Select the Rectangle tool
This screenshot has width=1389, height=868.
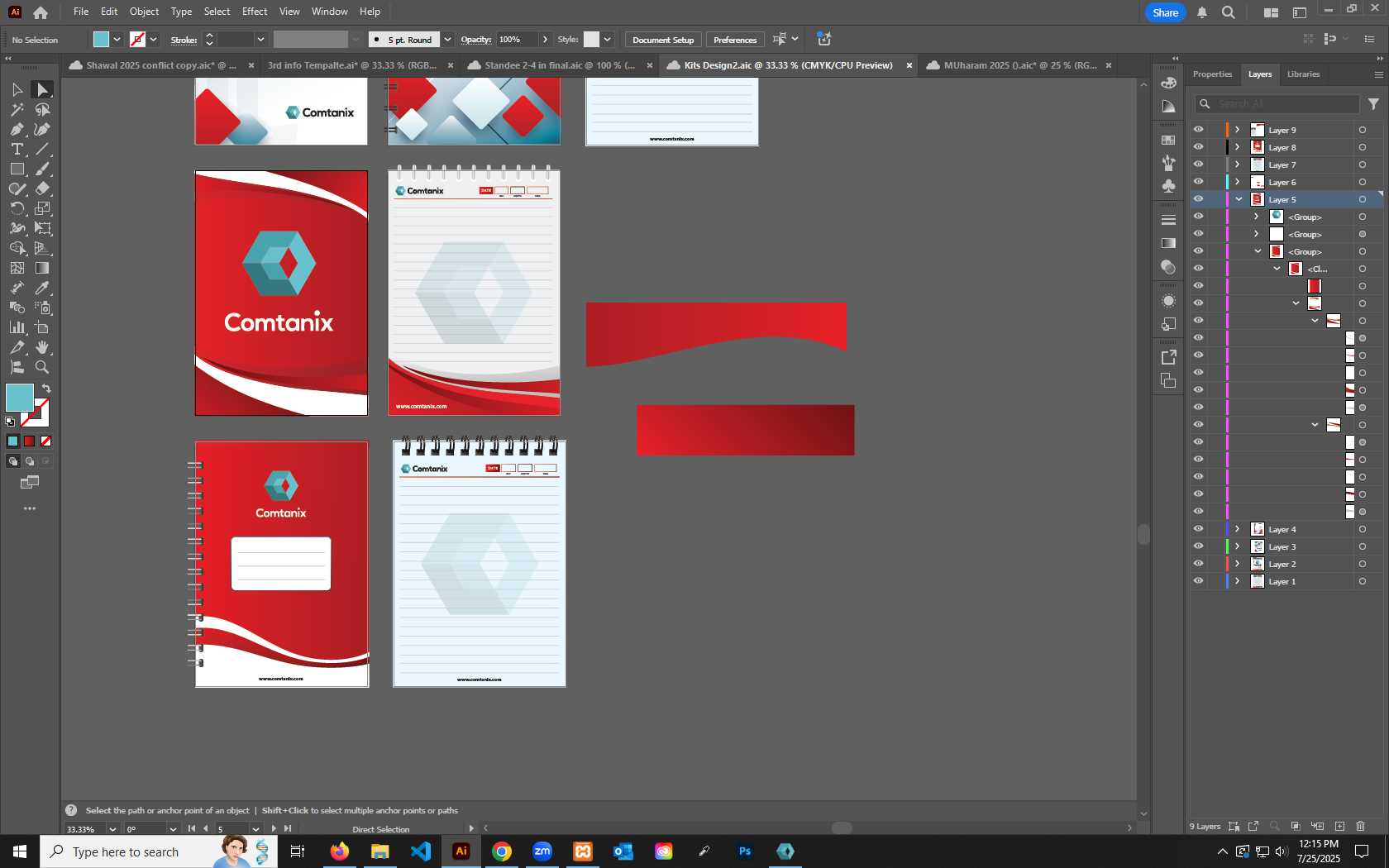[x=17, y=169]
